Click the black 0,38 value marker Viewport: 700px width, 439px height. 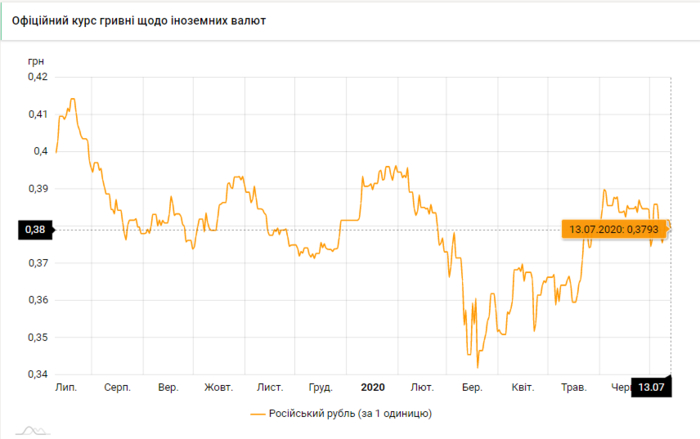(x=32, y=230)
